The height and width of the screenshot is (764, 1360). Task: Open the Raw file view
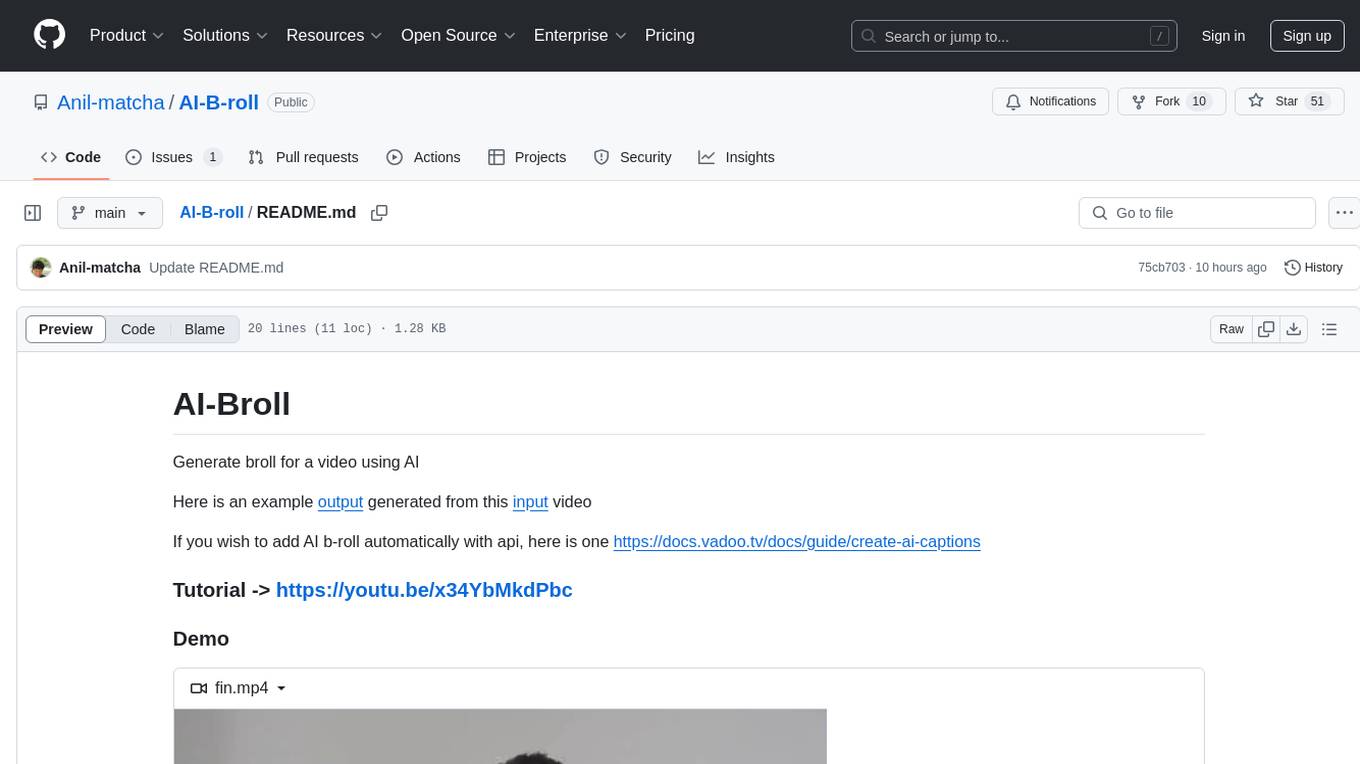pyautogui.click(x=1231, y=329)
